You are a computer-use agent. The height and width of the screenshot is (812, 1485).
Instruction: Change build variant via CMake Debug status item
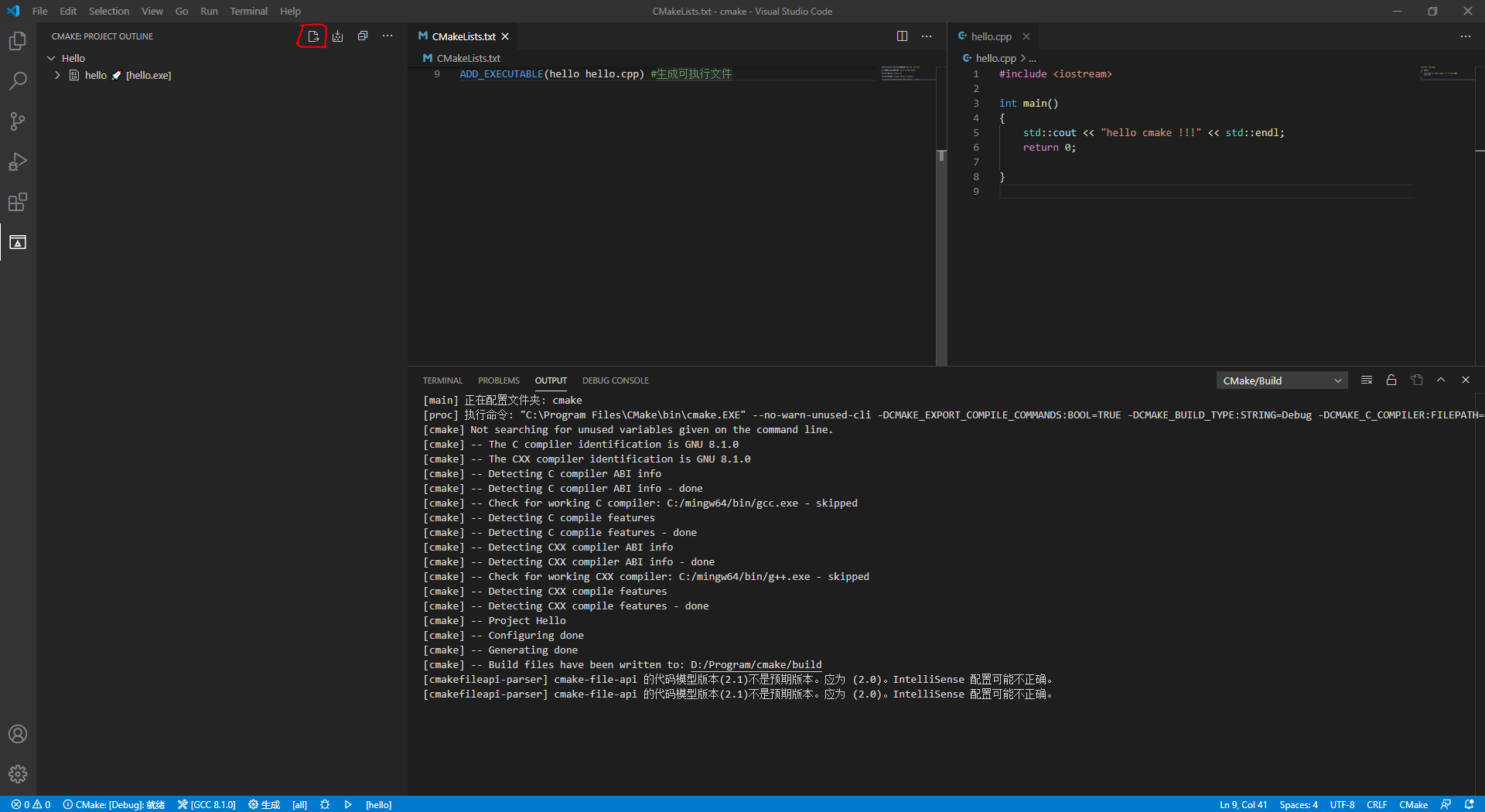coord(114,804)
